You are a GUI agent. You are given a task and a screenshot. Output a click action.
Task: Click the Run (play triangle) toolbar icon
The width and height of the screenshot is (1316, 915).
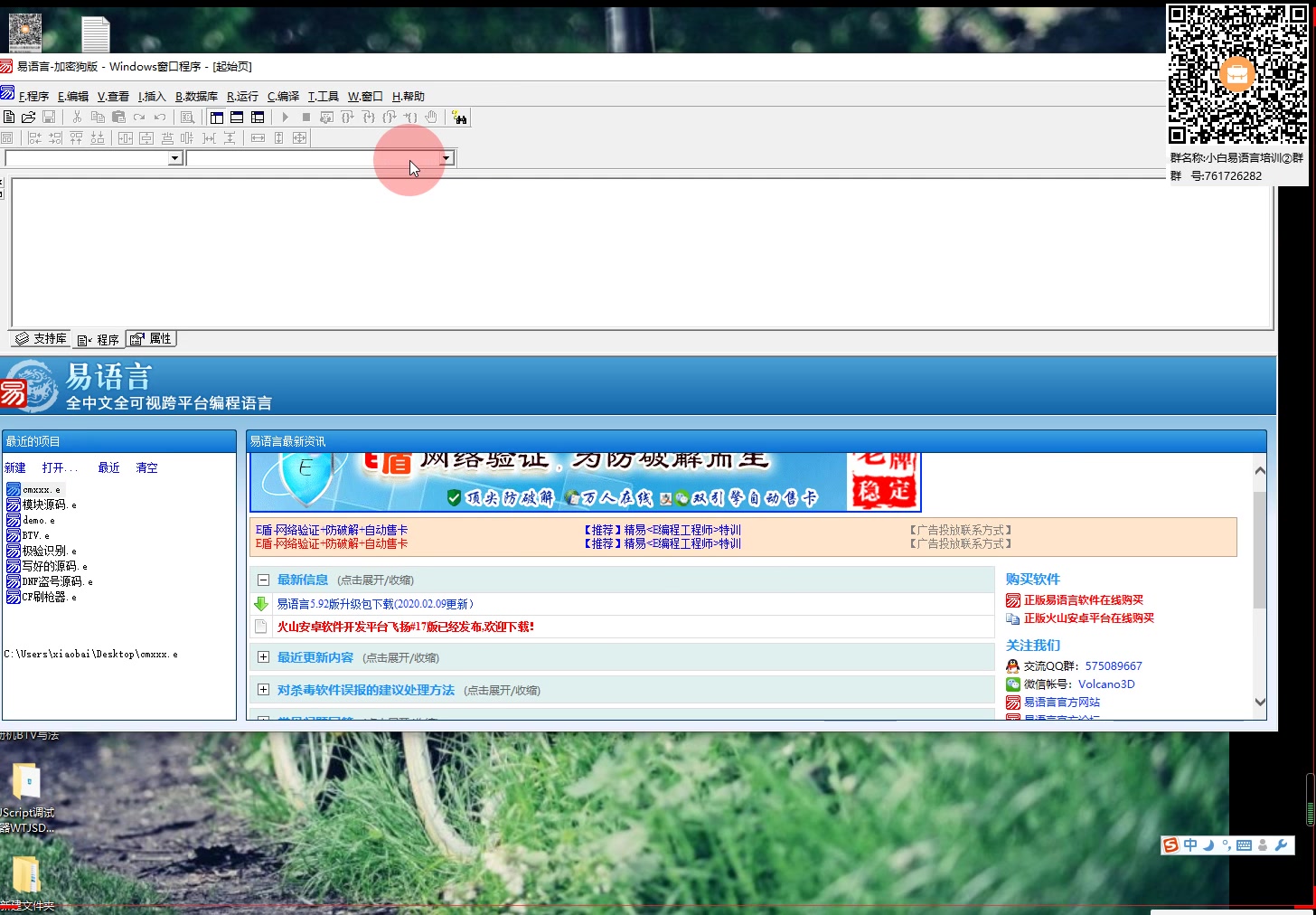point(285,118)
